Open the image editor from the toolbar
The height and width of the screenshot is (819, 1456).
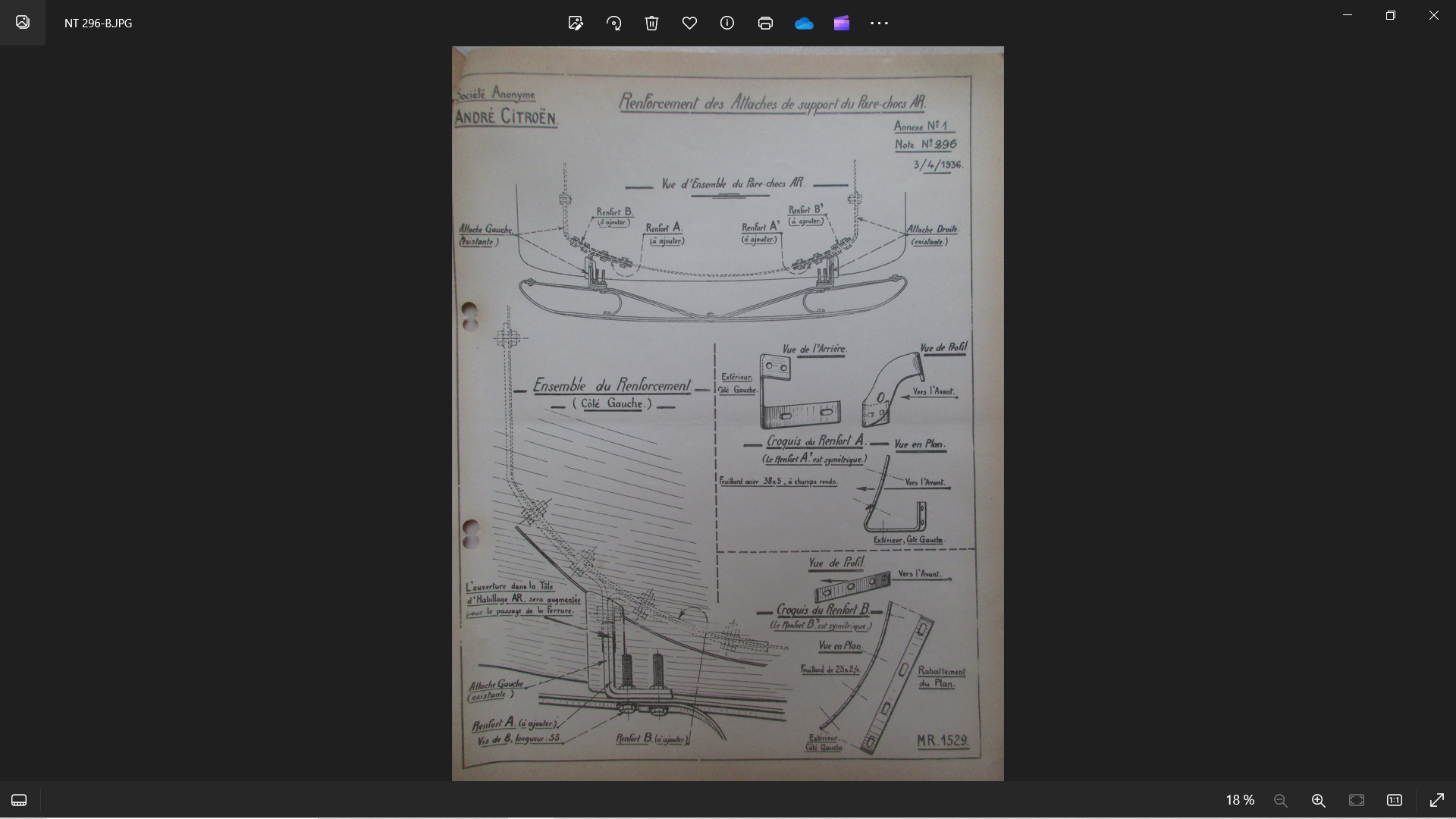576,23
